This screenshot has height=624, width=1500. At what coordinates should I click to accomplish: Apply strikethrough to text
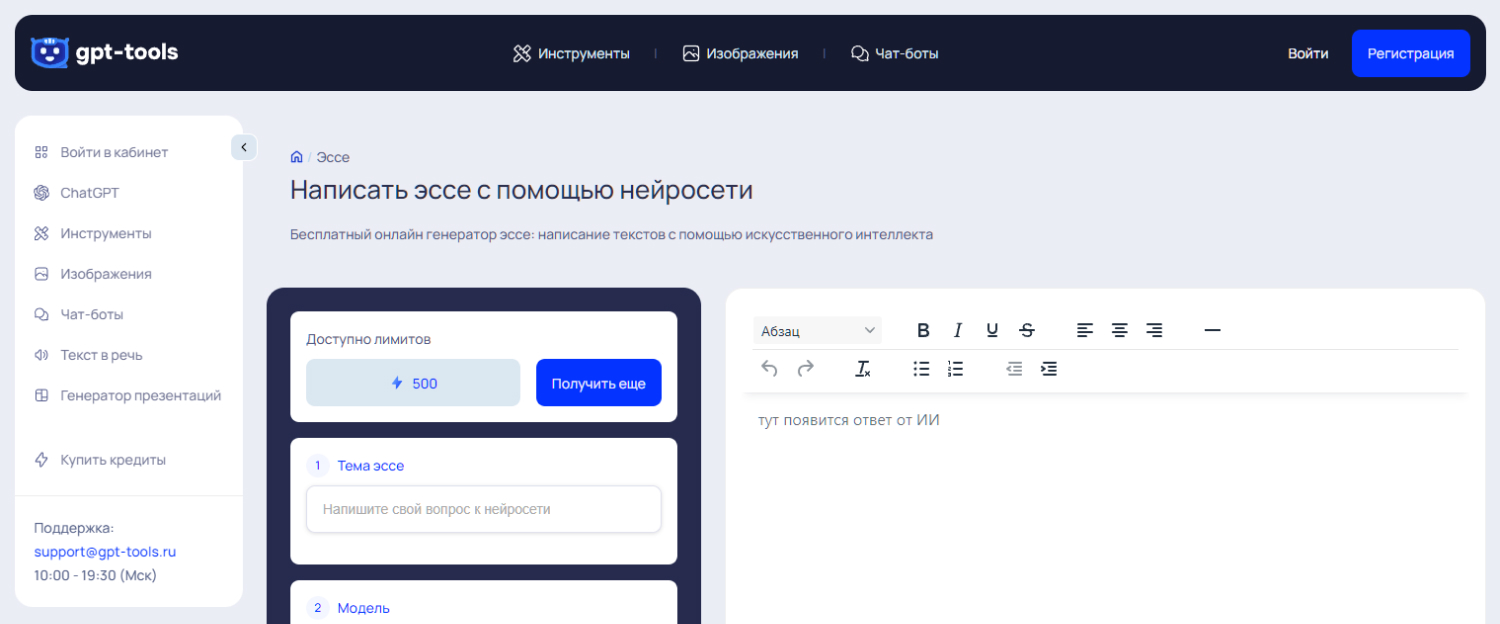click(x=1026, y=329)
